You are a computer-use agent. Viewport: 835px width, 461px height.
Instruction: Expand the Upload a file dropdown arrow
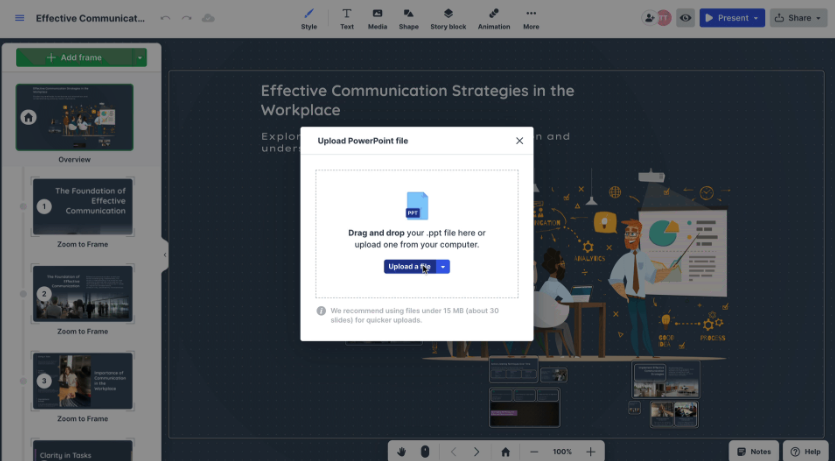point(443,267)
